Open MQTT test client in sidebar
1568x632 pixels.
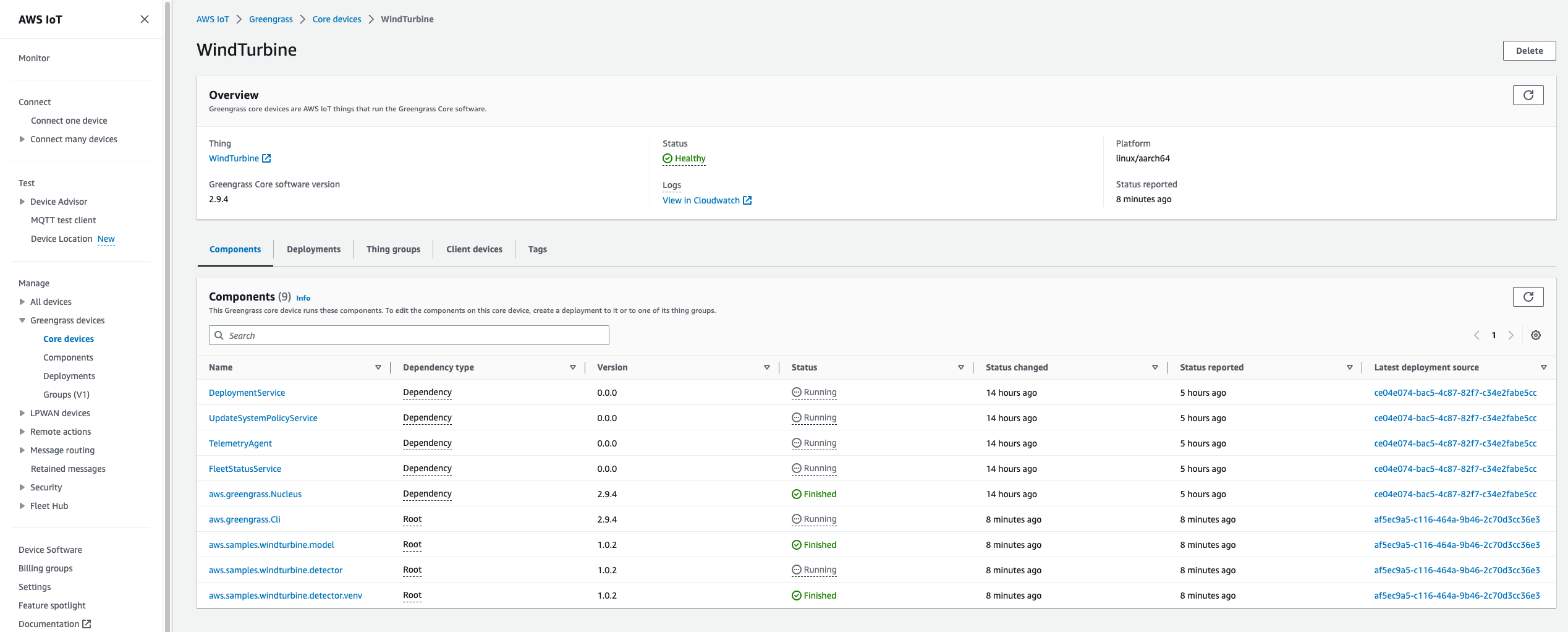click(x=63, y=220)
